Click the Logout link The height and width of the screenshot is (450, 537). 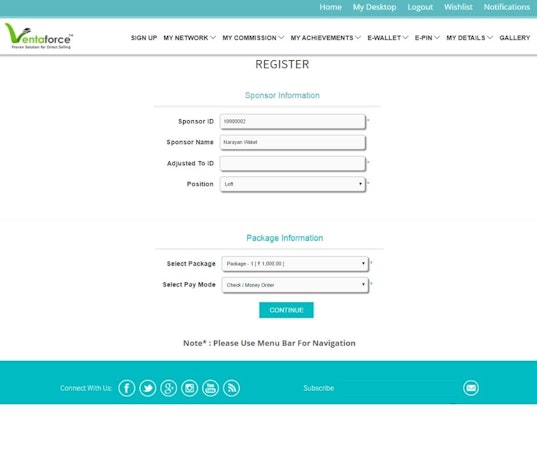point(420,7)
